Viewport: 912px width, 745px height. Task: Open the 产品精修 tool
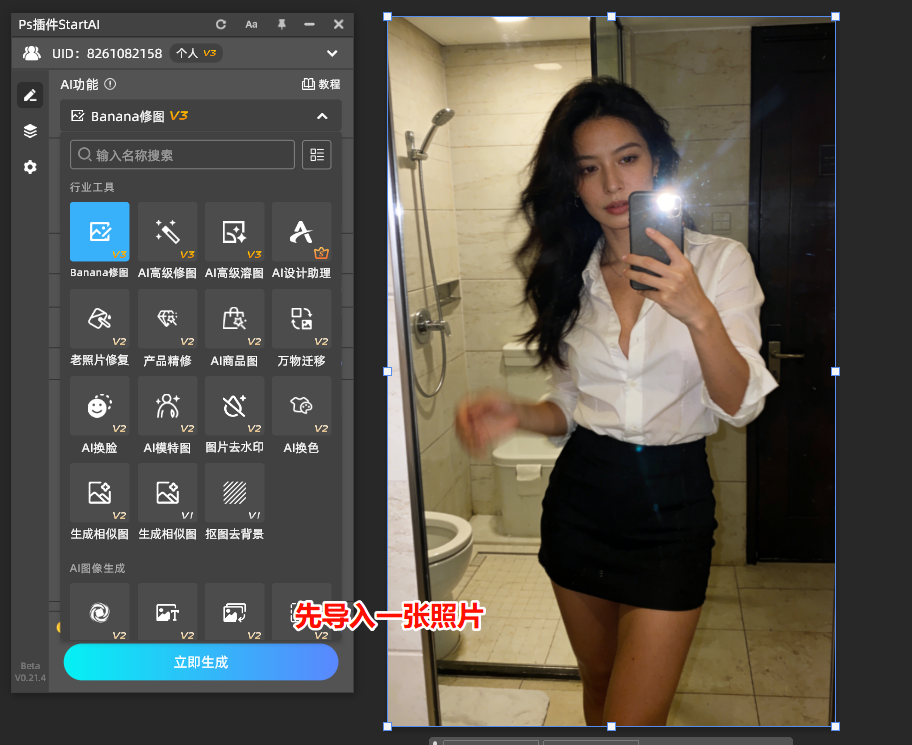coord(167,319)
